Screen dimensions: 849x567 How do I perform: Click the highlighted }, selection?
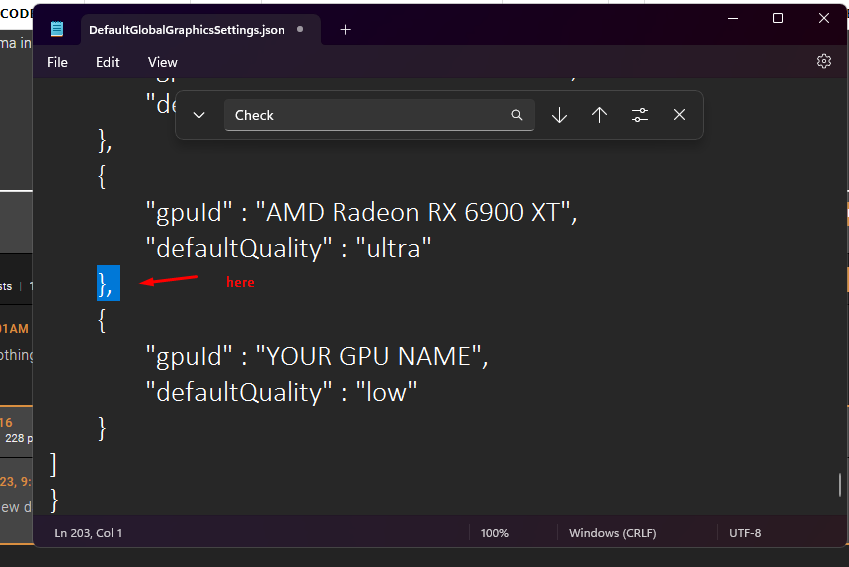click(x=108, y=283)
